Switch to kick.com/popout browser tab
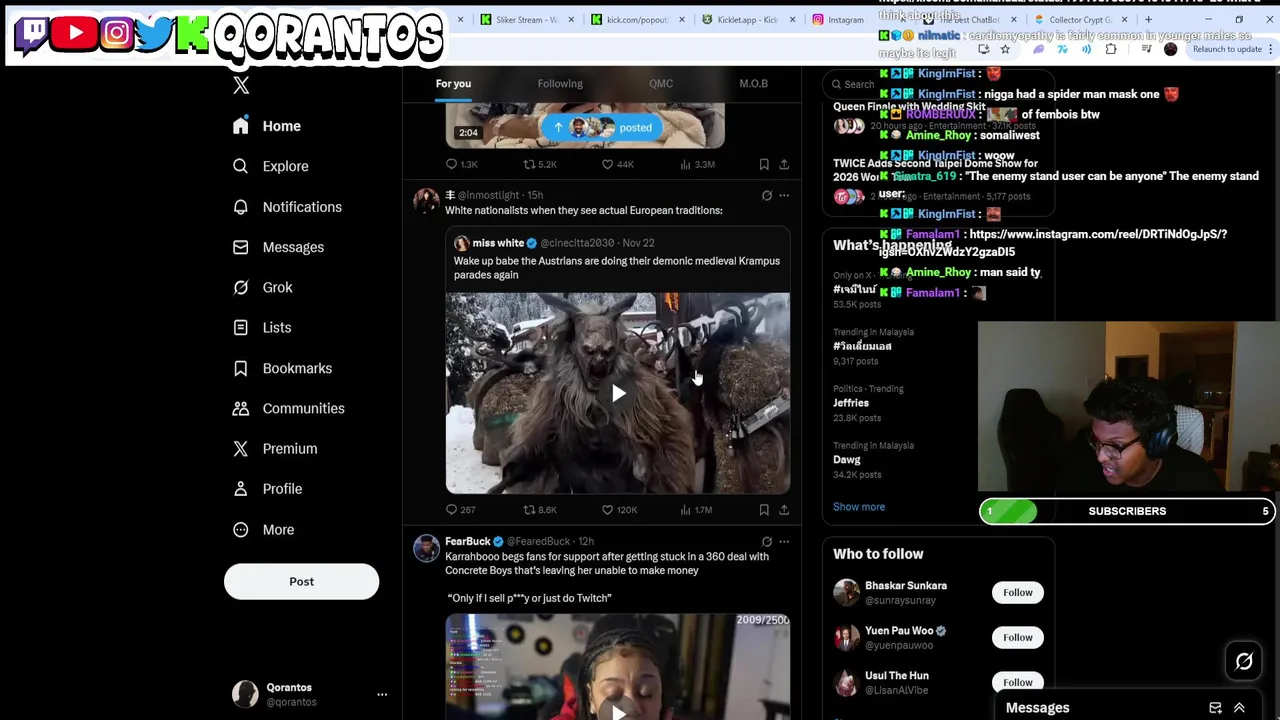Viewport: 1280px width, 720px height. tap(637, 19)
